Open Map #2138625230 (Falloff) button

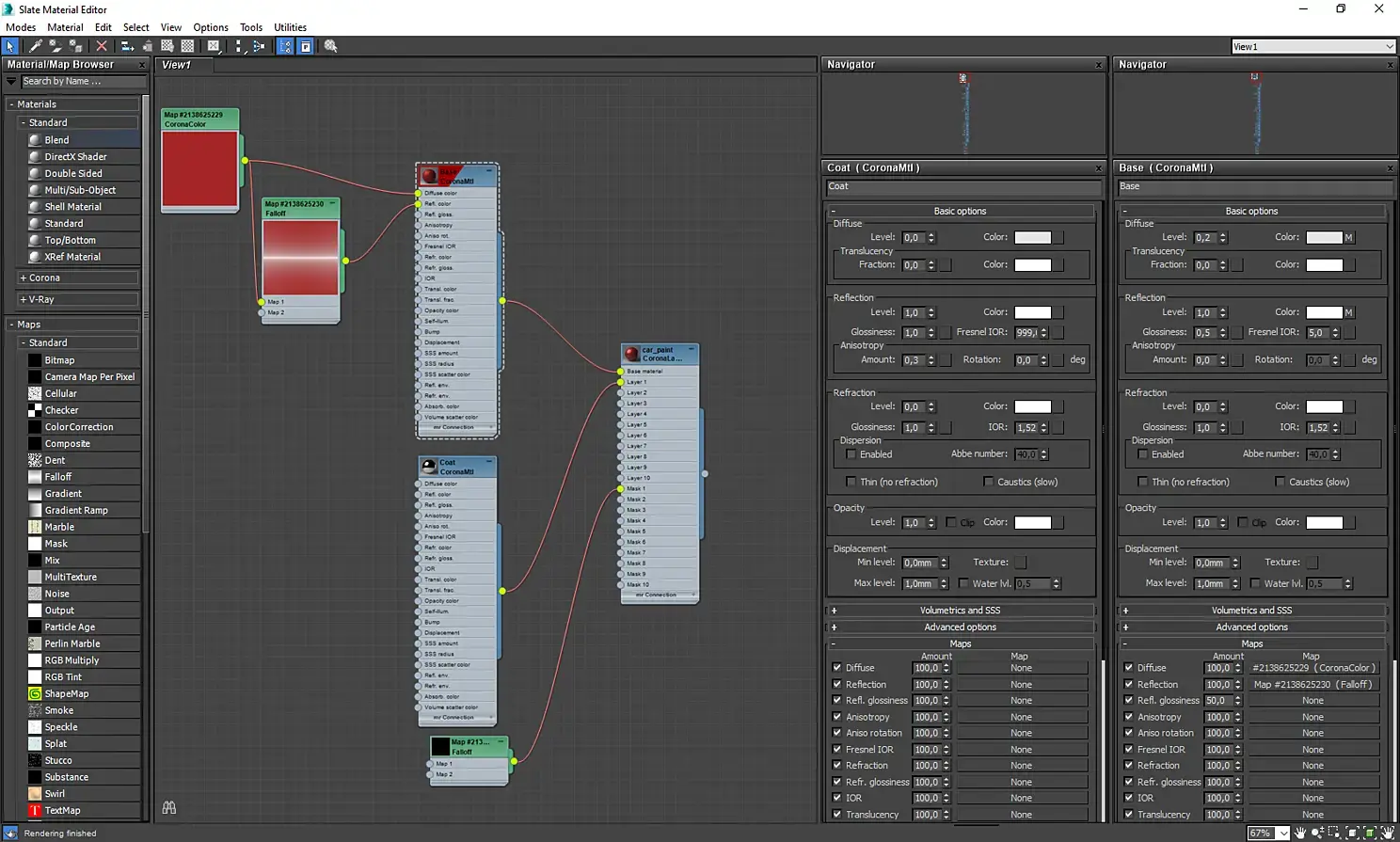[1313, 685]
